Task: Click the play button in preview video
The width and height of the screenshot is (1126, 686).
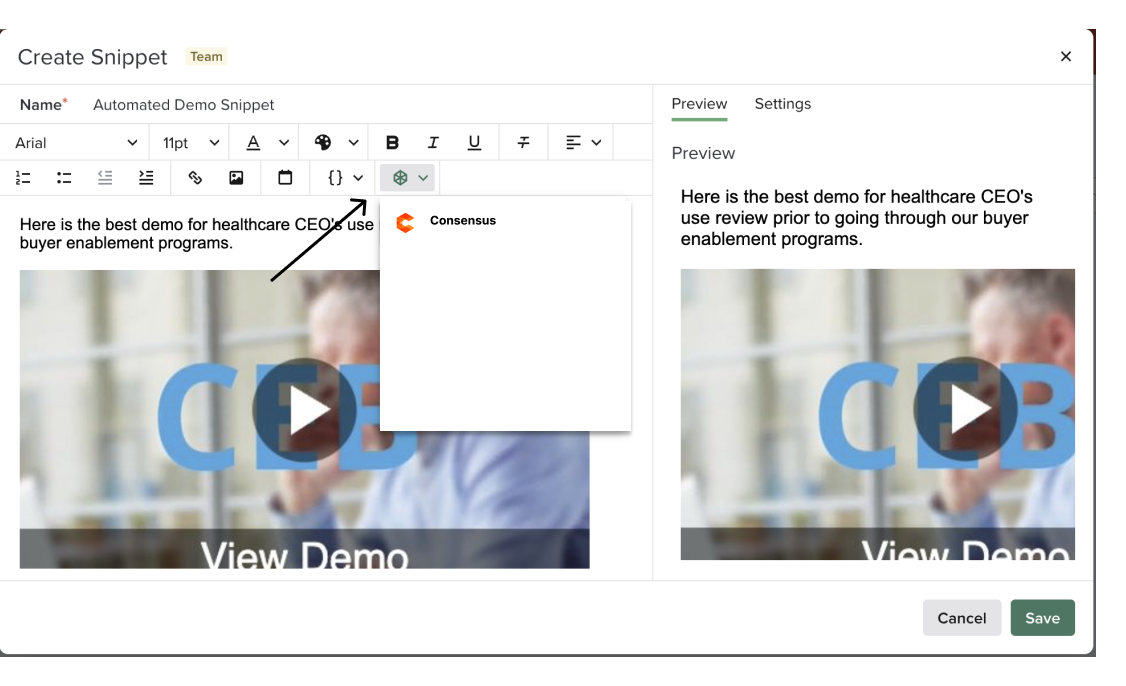Action: (x=965, y=409)
